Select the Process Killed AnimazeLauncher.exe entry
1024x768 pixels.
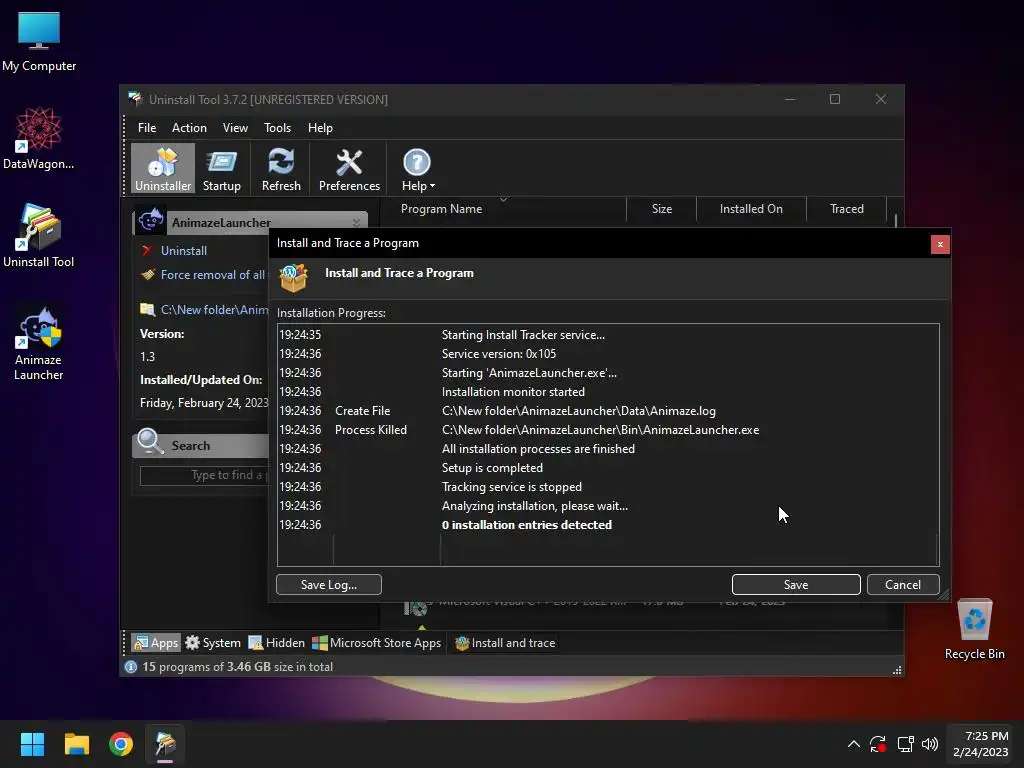coord(608,430)
